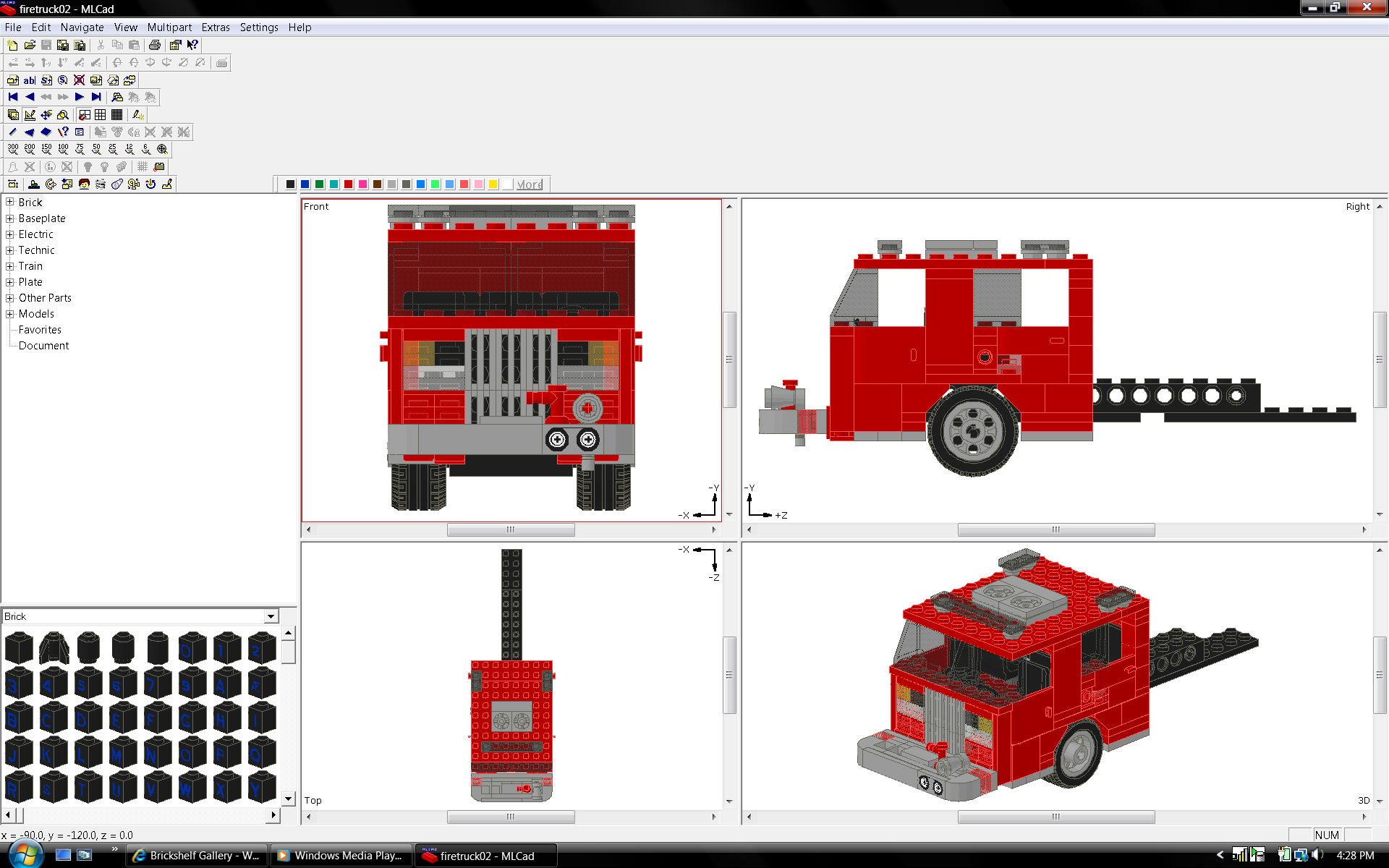
Task: Set zoom to 100 percent
Action: pyautogui.click(x=63, y=149)
